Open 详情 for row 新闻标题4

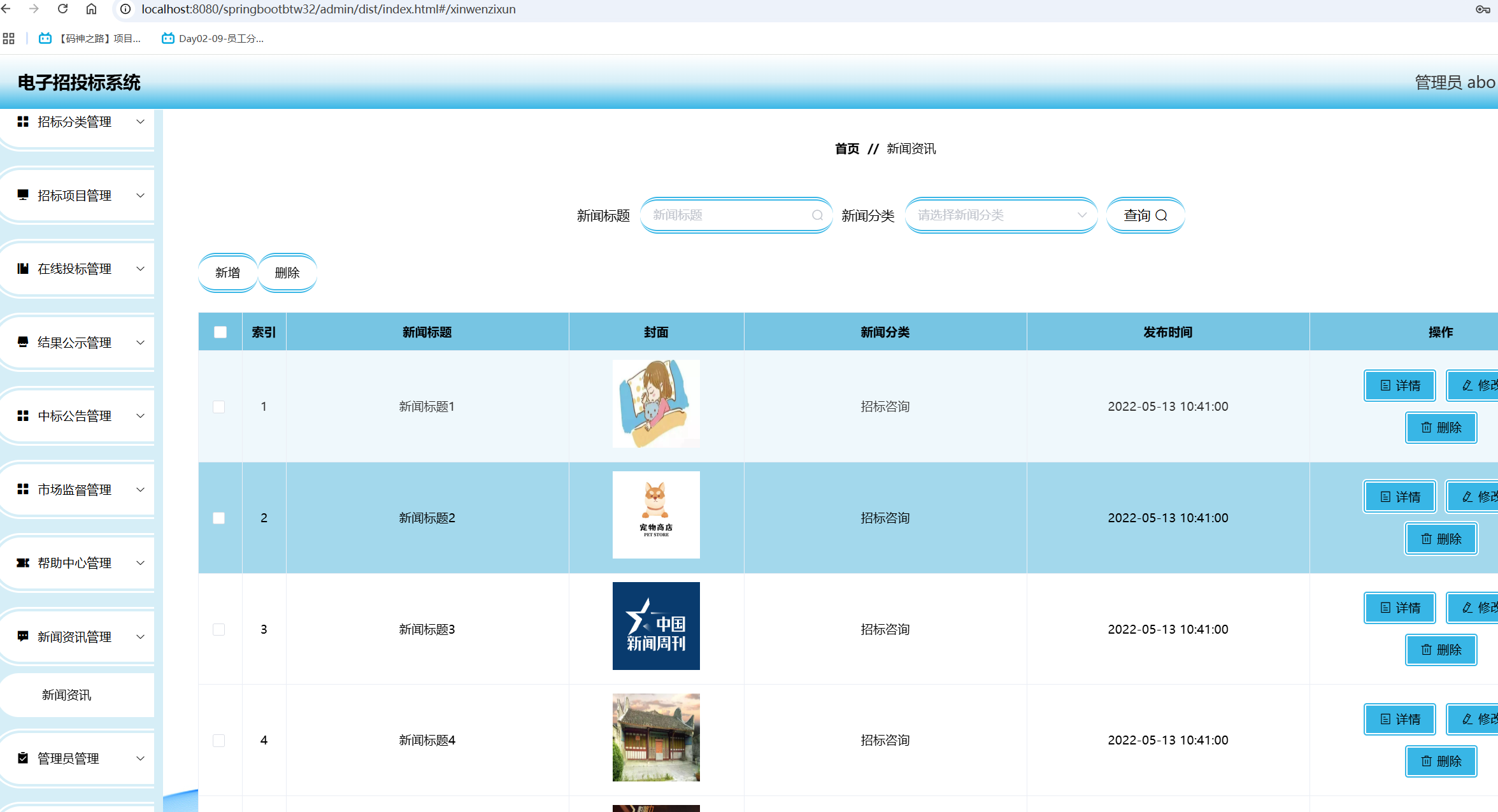[x=1400, y=719]
